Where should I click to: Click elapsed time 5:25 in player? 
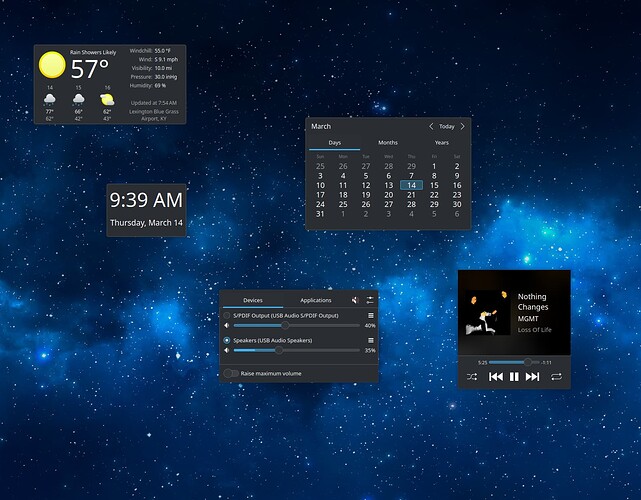click(x=482, y=363)
